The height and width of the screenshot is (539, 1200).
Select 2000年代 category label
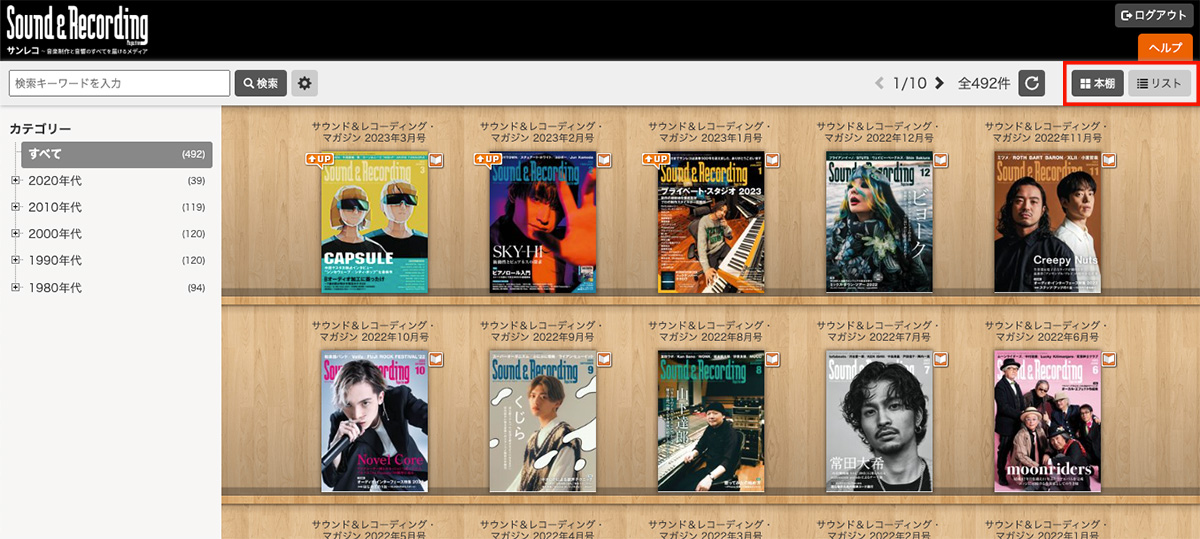(55, 235)
